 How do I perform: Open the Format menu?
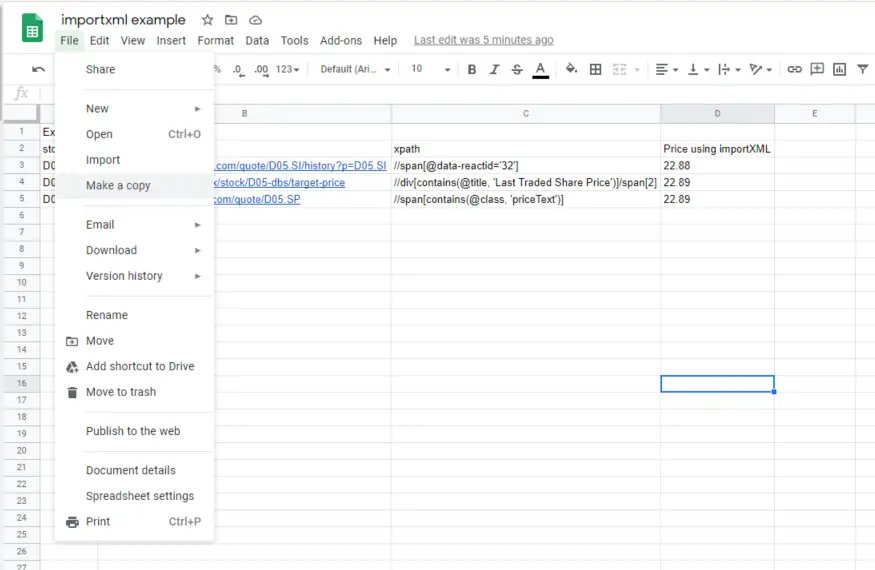click(215, 41)
